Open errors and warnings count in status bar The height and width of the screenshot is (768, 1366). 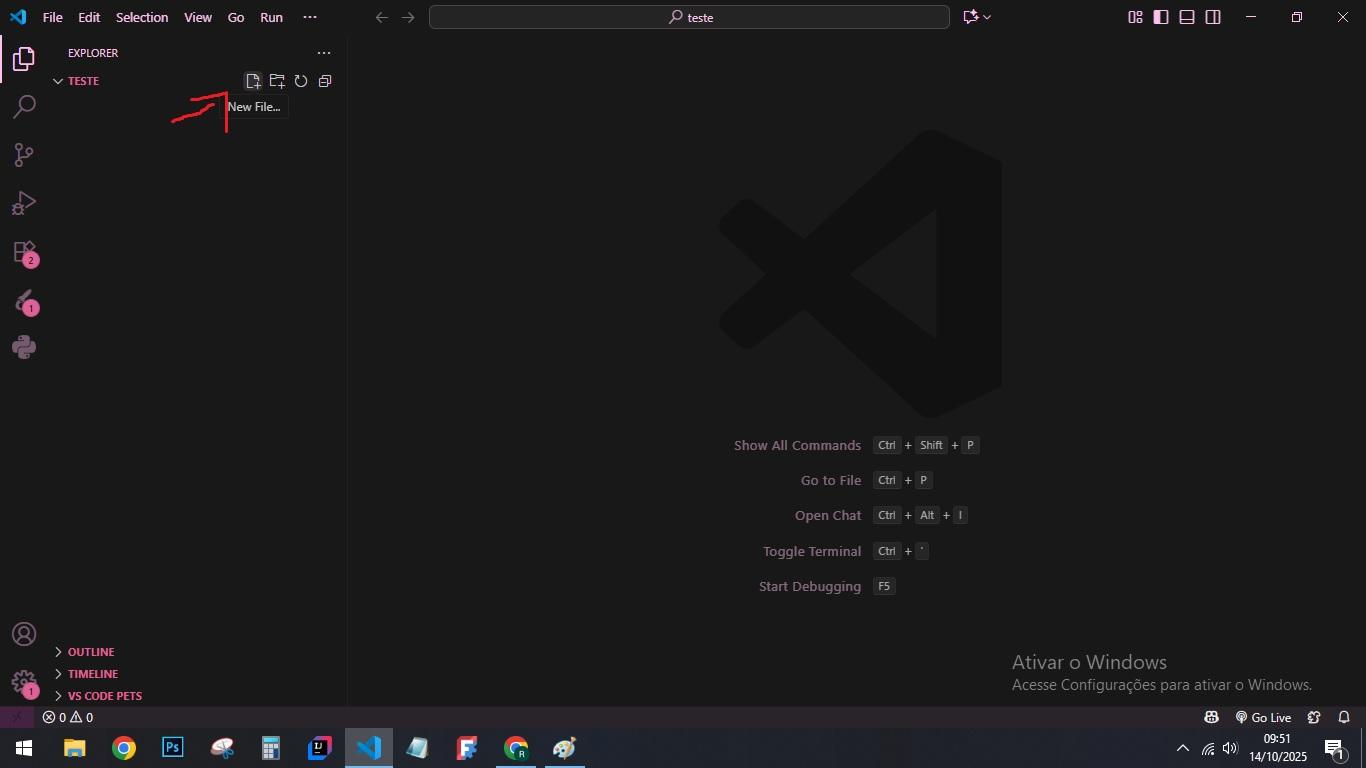pyautogui.click(x=68, y=717)
